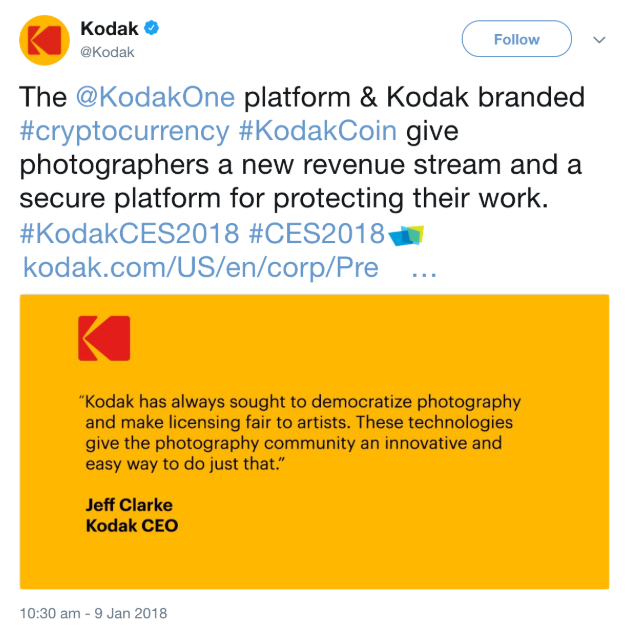Screen dimensions: 626x631
Task: Click the Kodak logo inside the orange card
Action: (x=104, y=338)
